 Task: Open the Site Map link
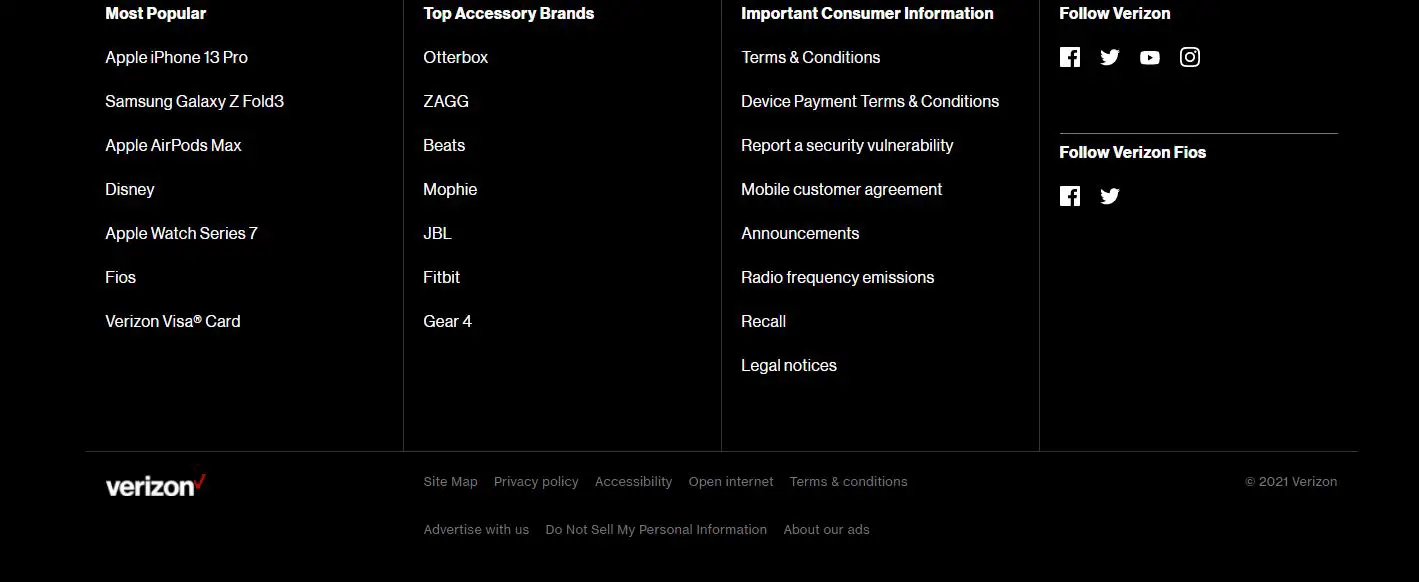(450, 482)
